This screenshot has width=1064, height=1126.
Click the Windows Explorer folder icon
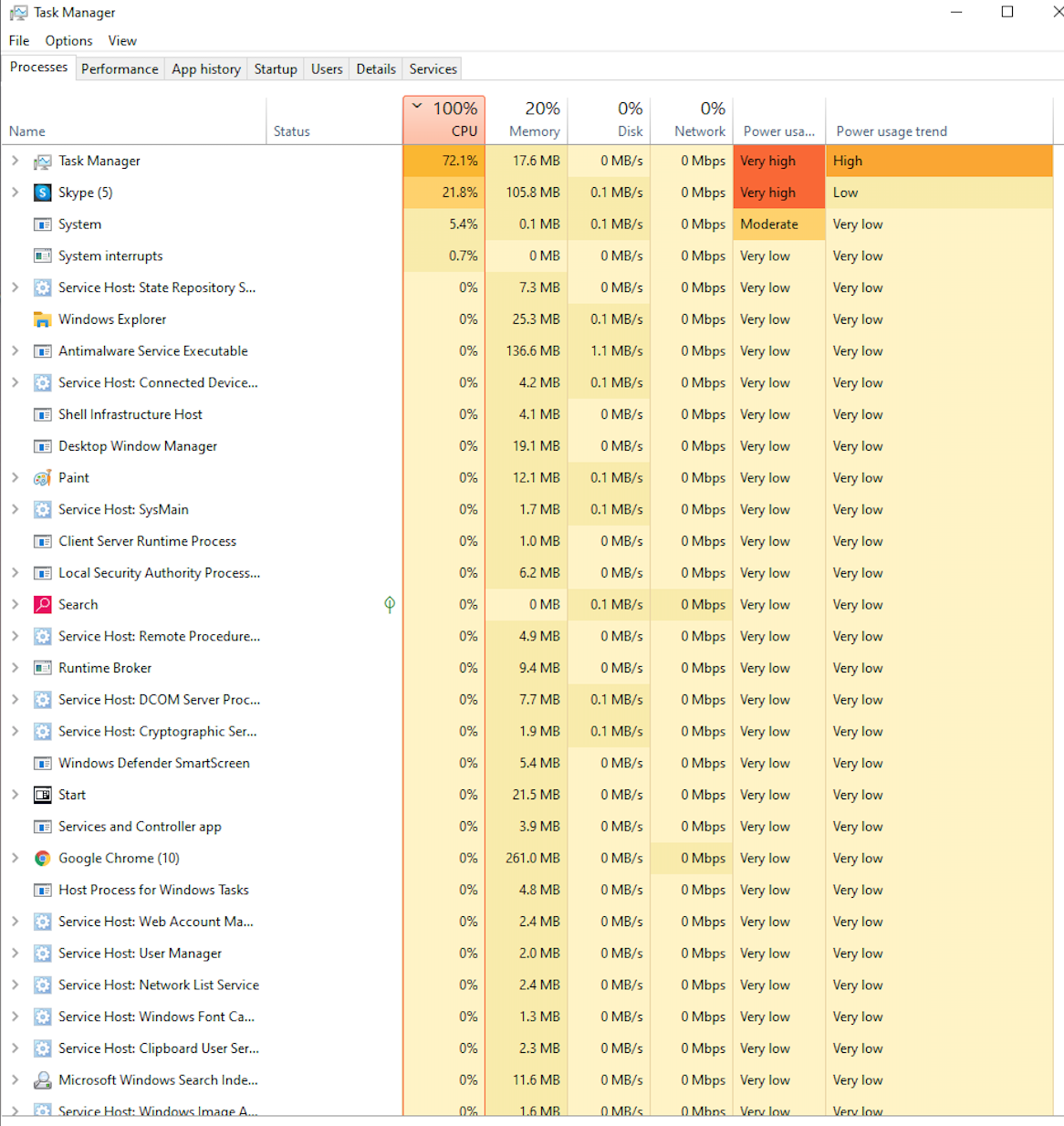[x=42, y=319]
